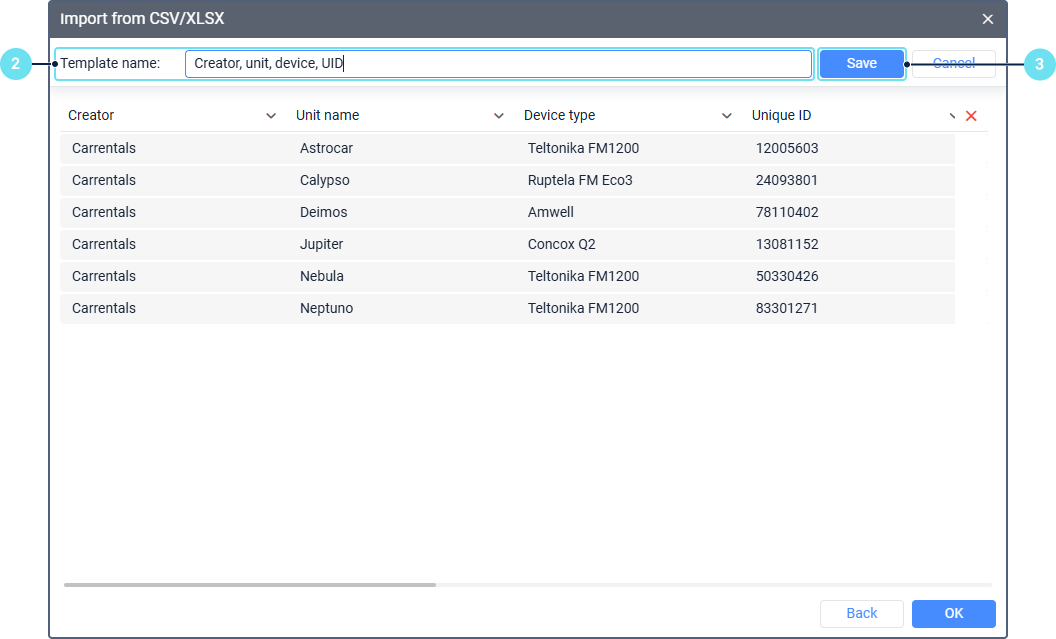
Task: Close the Import from CSV/XLSX dialog
Action: point(987,19)
